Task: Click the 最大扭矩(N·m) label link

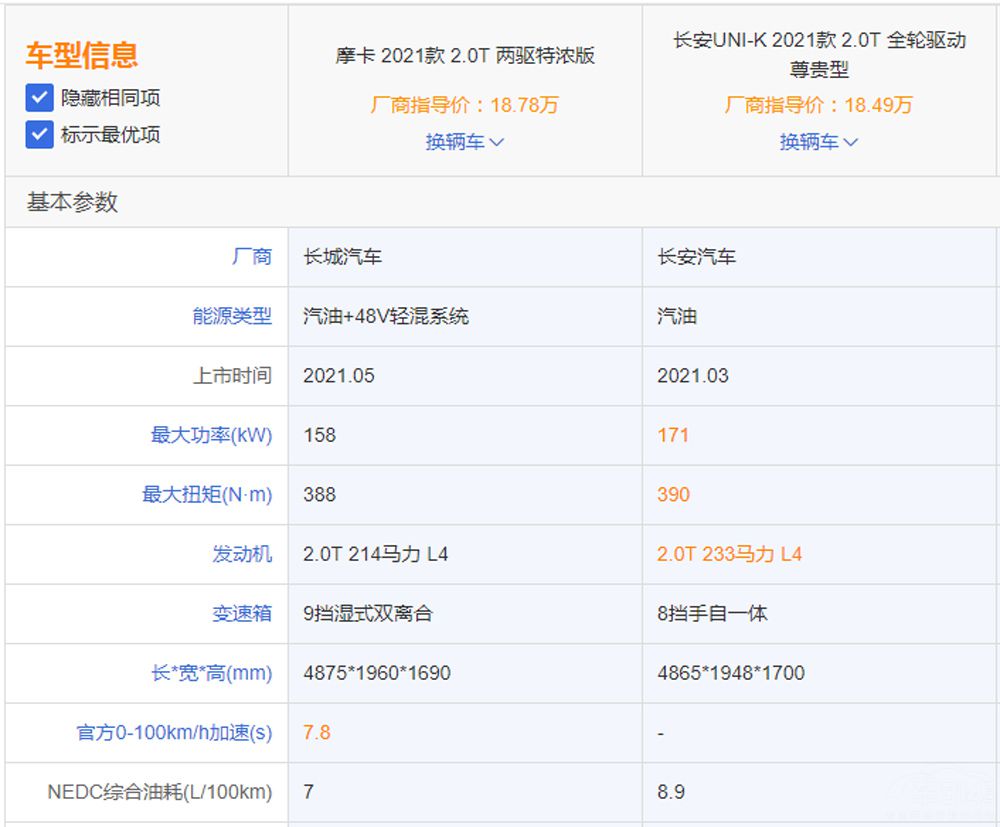Action: click(x=207, y=494)
